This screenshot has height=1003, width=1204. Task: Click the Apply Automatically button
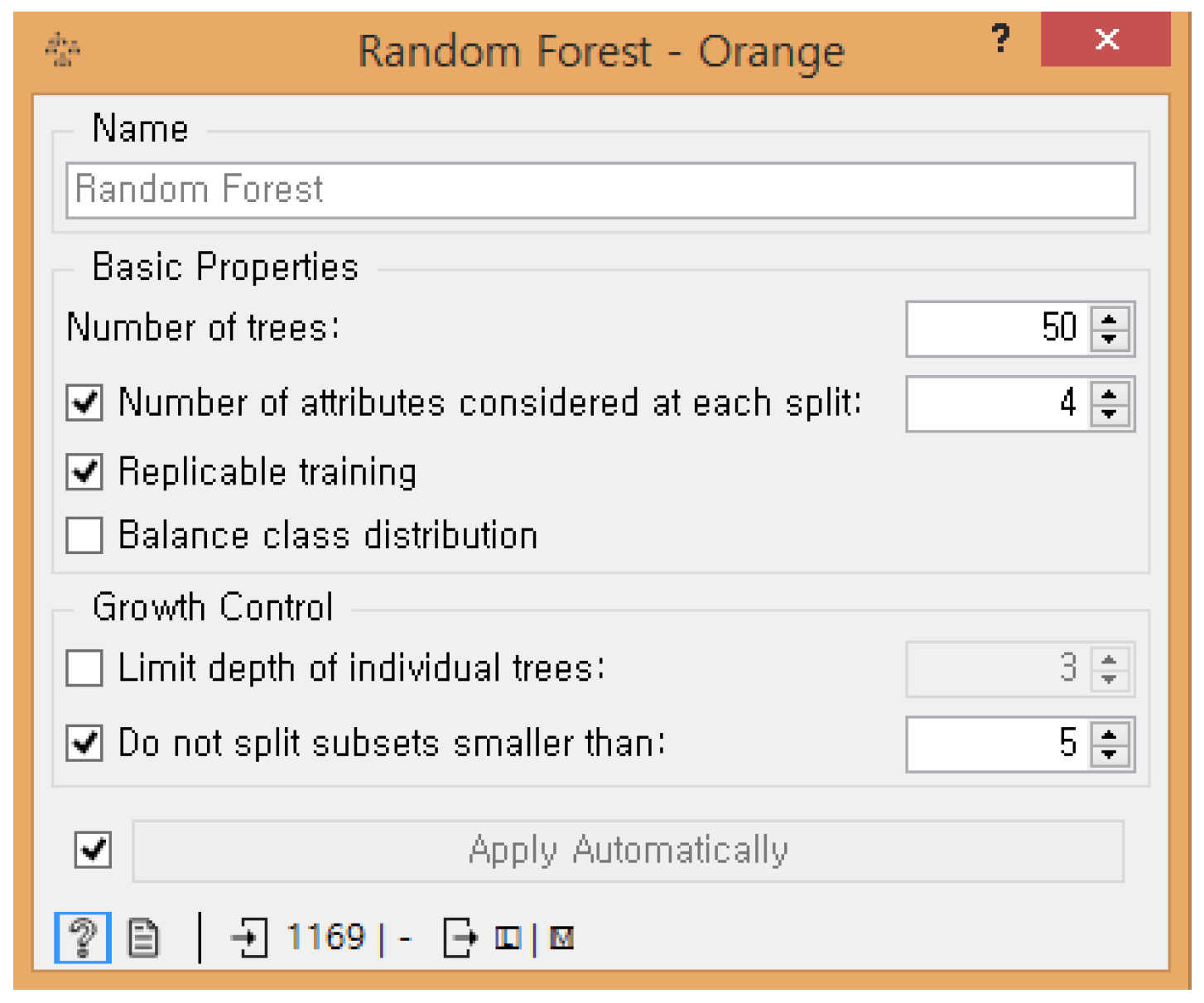coord(628,851)
